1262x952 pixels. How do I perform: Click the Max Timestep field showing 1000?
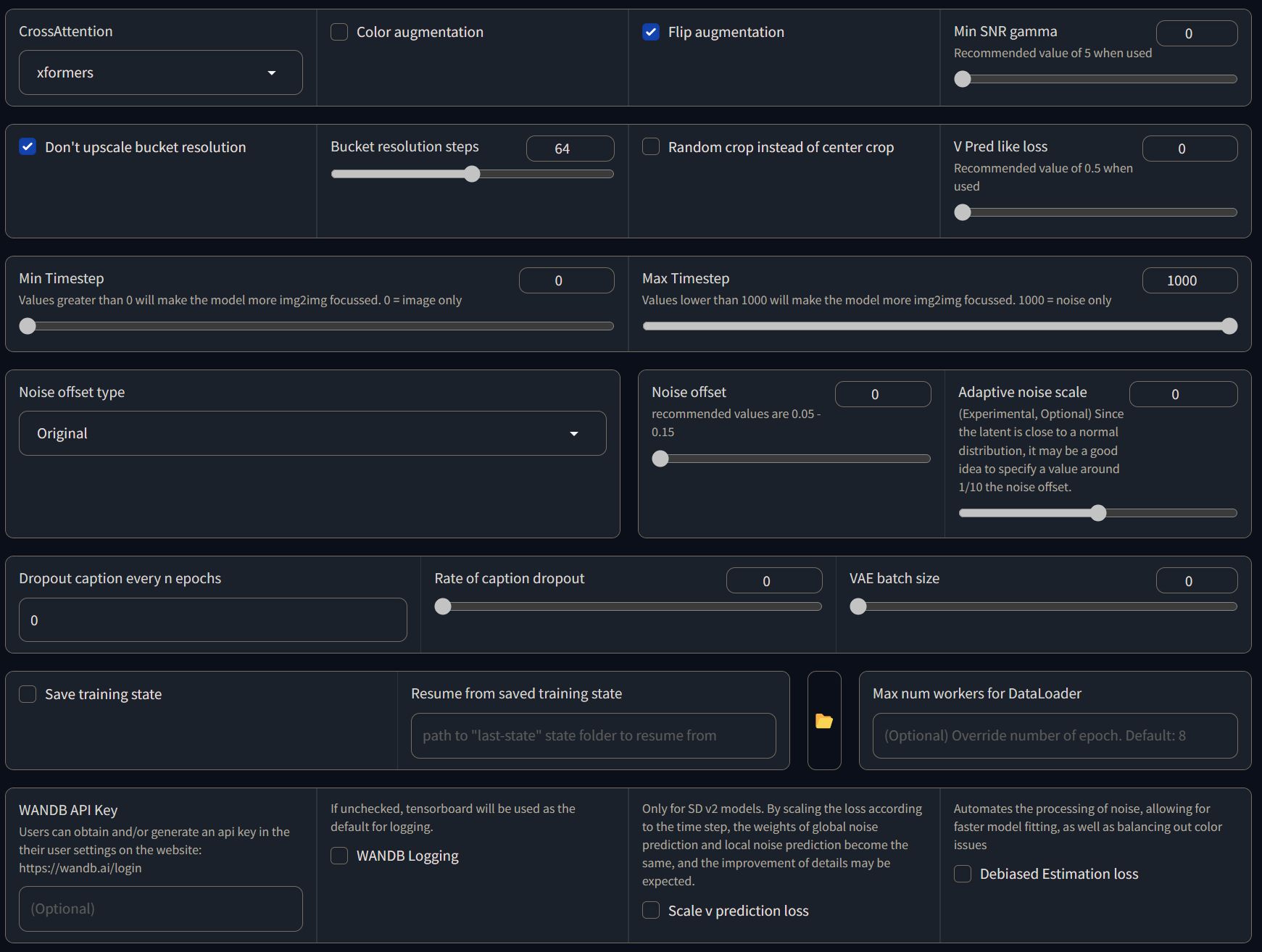tap(1190, 280)
